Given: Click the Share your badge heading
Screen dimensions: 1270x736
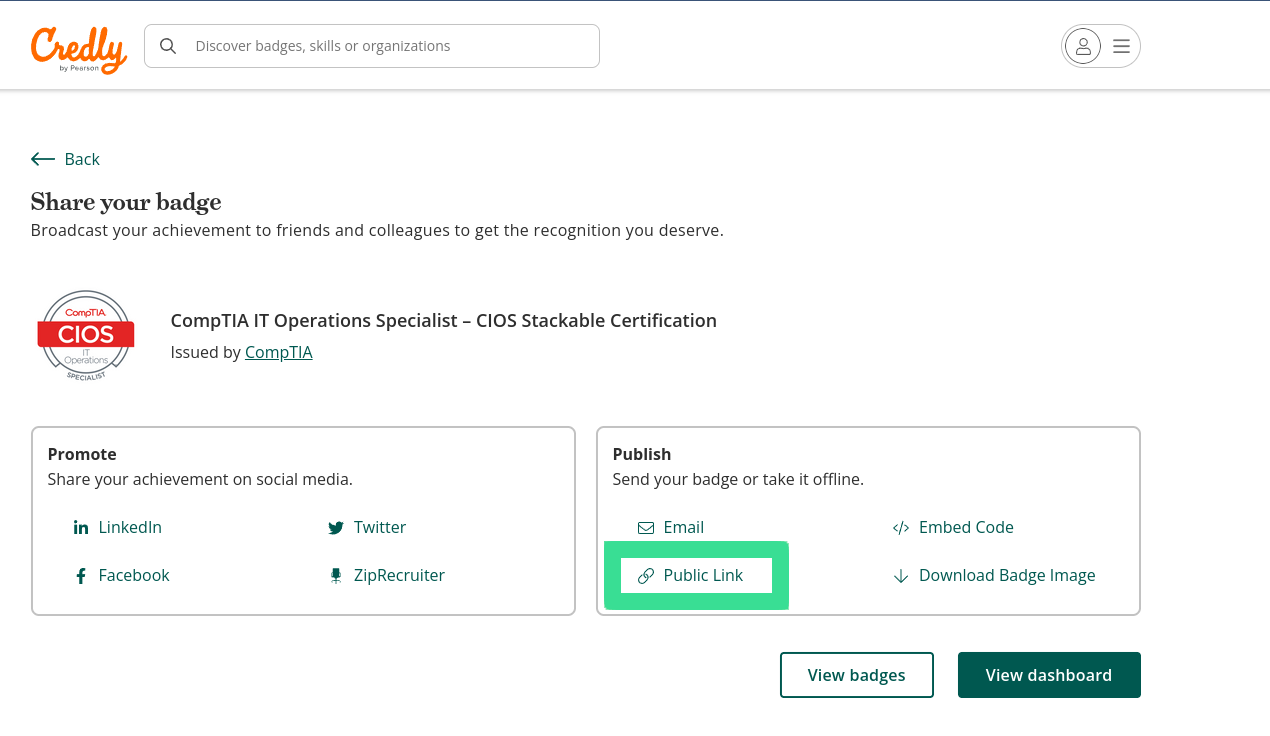Looking at the screenshot, I should (x=126, y=202).
